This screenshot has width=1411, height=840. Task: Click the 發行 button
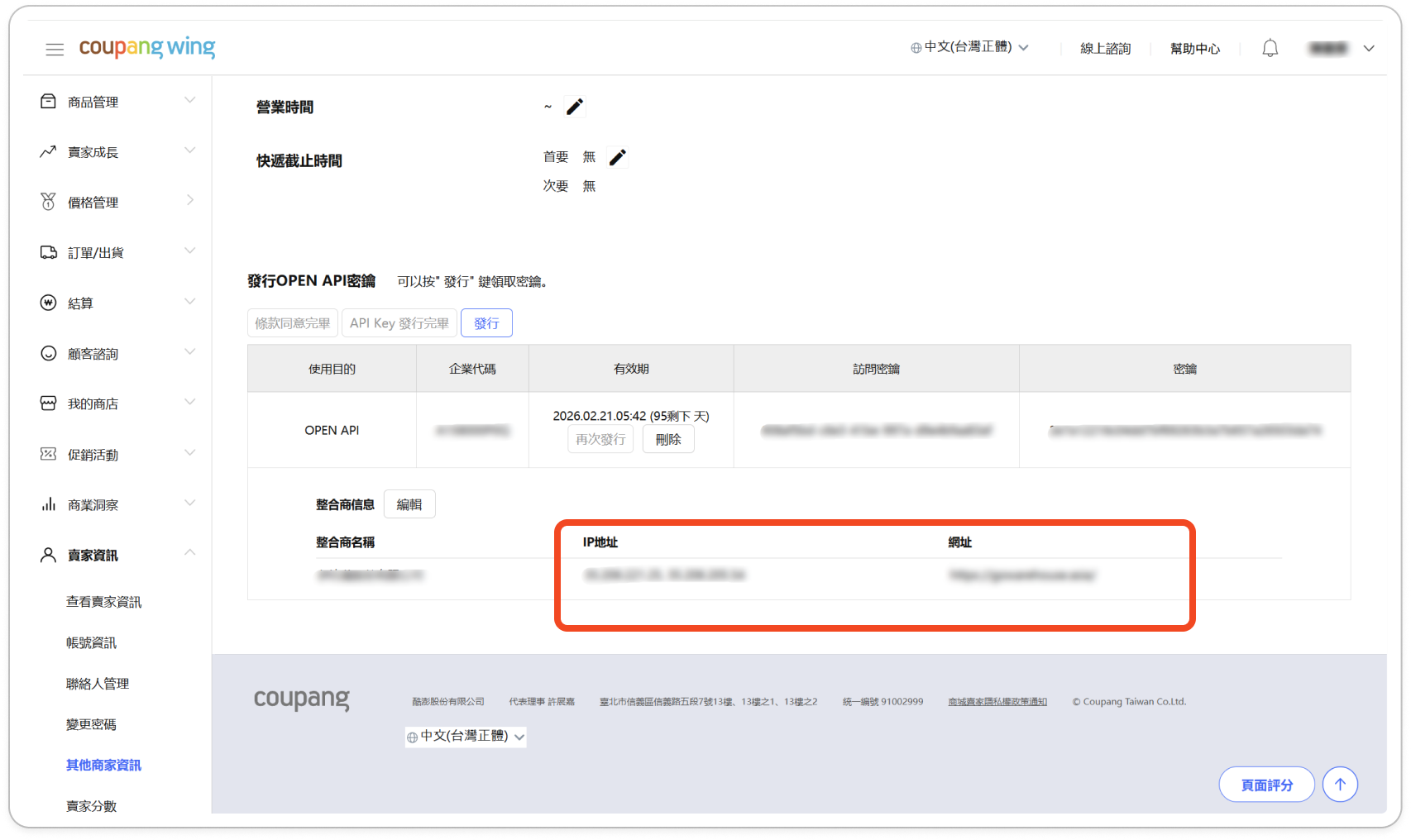486,323
